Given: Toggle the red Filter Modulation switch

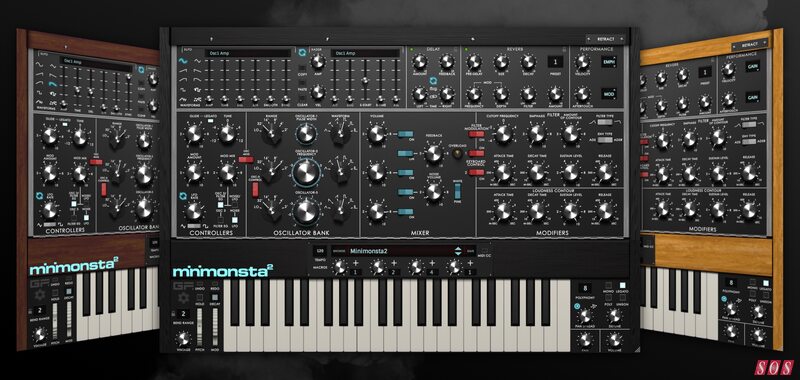Looking at the screenshot, I should [x=477, y=134].
